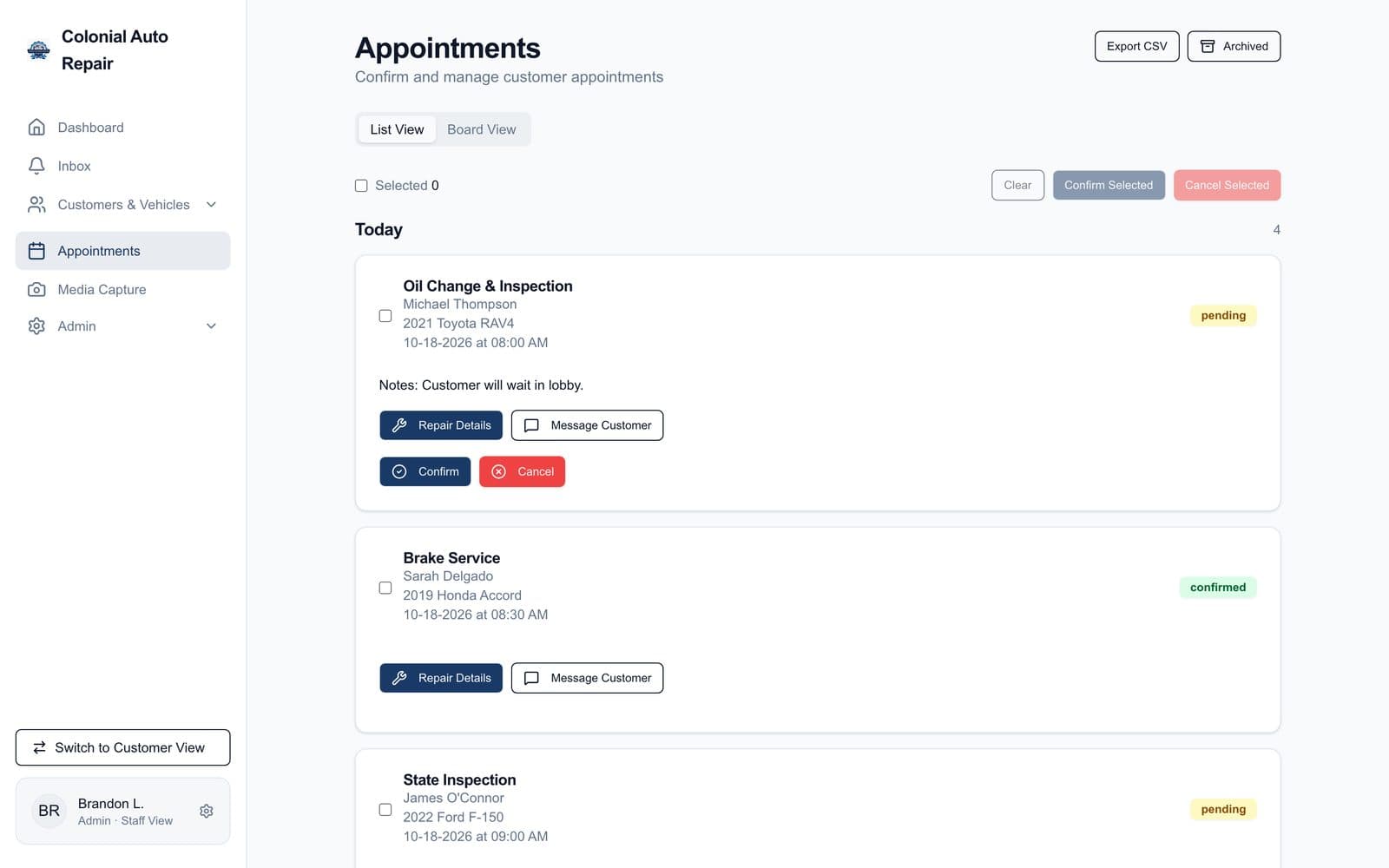This screenshot has height=868, width=1389.
Task: Click vehicle text 2021 Toyota RAV4
Action: coord(458,324)
